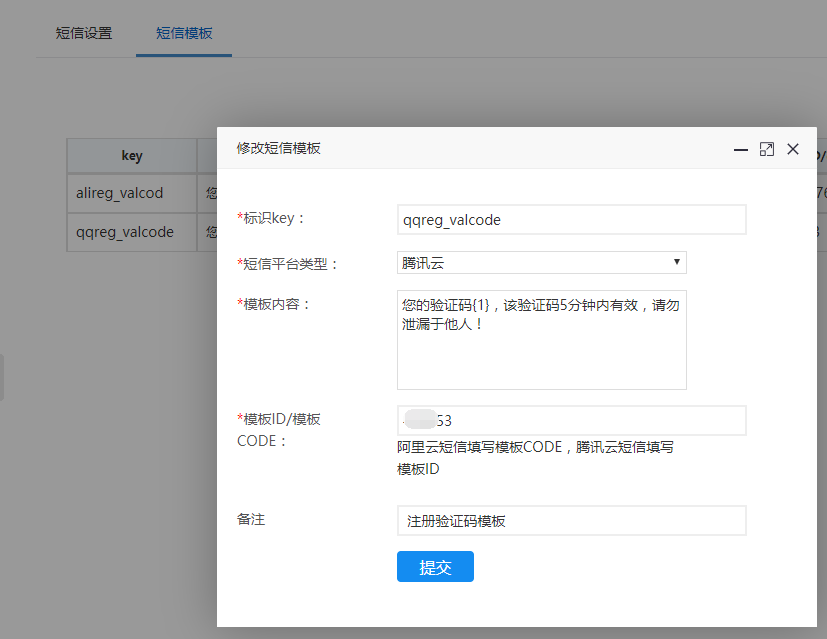
Task: Select the qqreg_valcode table row cell
Action: (x=125, y=232)
